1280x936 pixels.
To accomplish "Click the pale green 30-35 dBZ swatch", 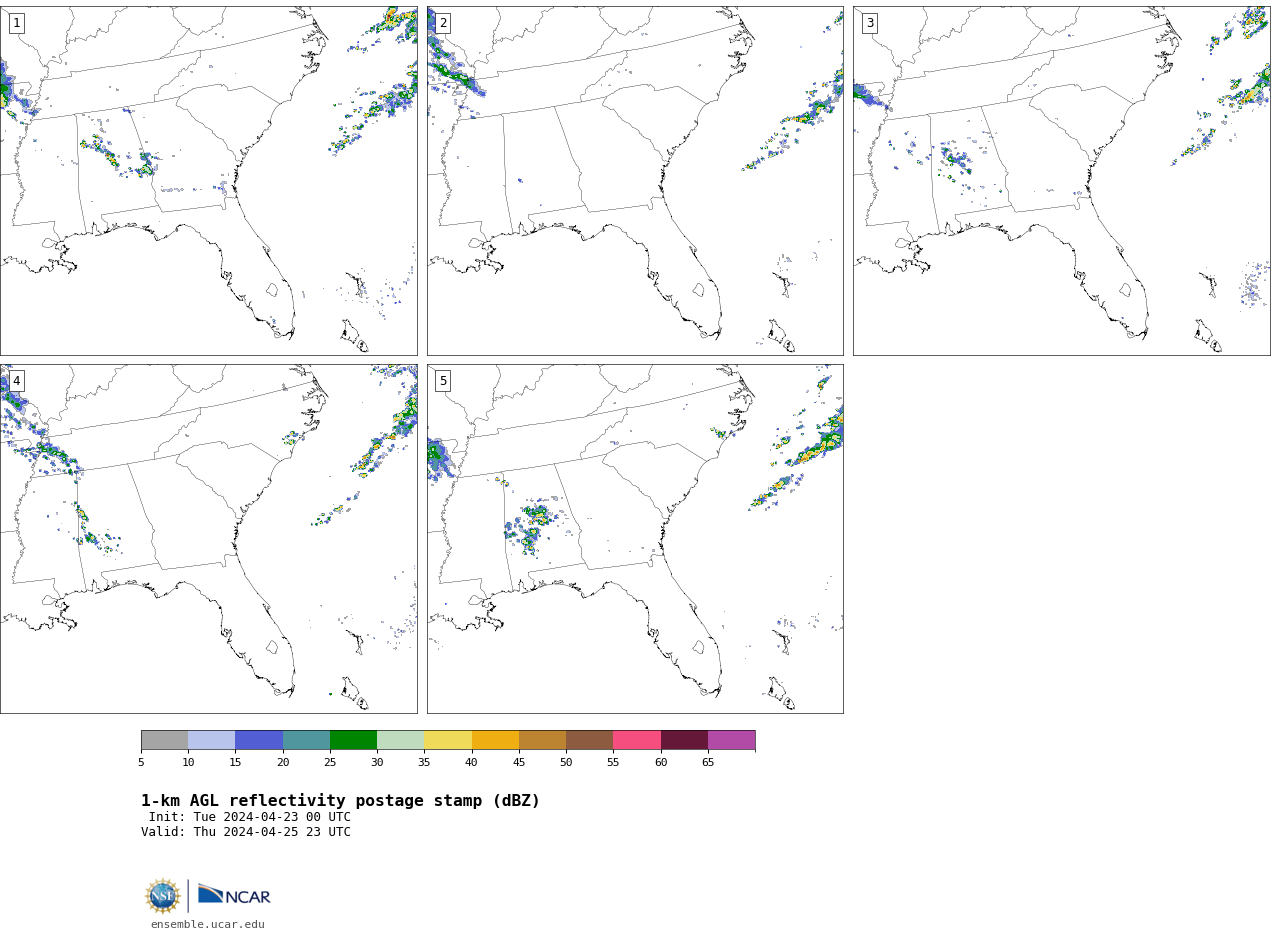I will 401,740.
